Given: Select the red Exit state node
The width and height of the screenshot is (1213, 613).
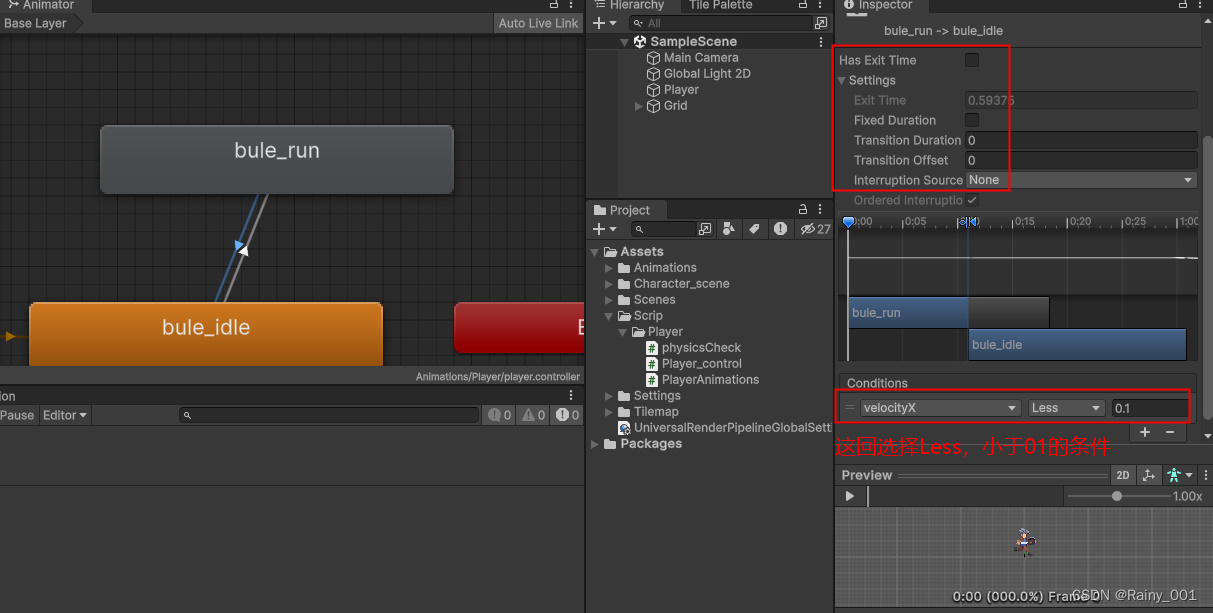Looking at the screenshot, I should click(519, 328).
